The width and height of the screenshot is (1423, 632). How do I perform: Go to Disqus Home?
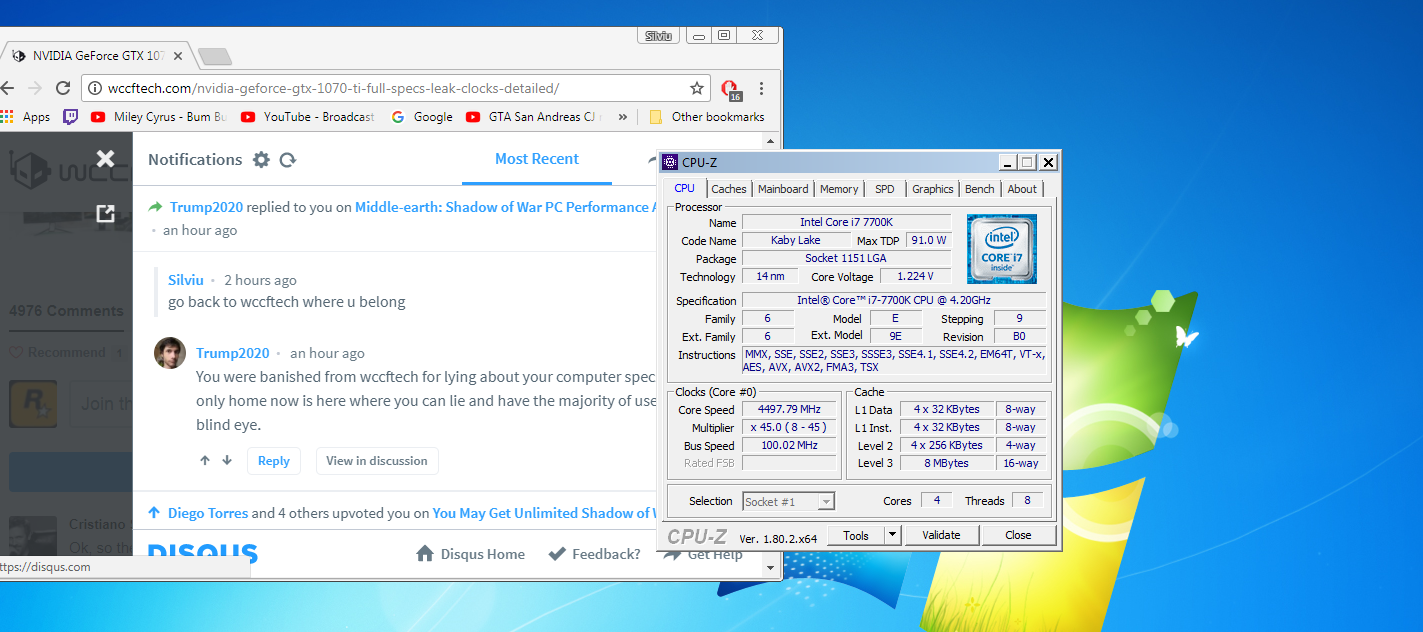tap(470, 554)
